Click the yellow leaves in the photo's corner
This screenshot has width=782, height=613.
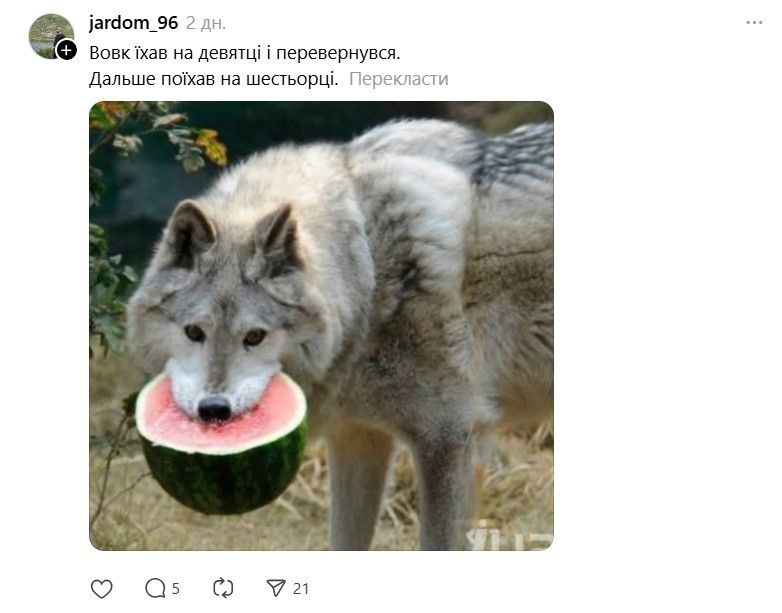point(212,146)
